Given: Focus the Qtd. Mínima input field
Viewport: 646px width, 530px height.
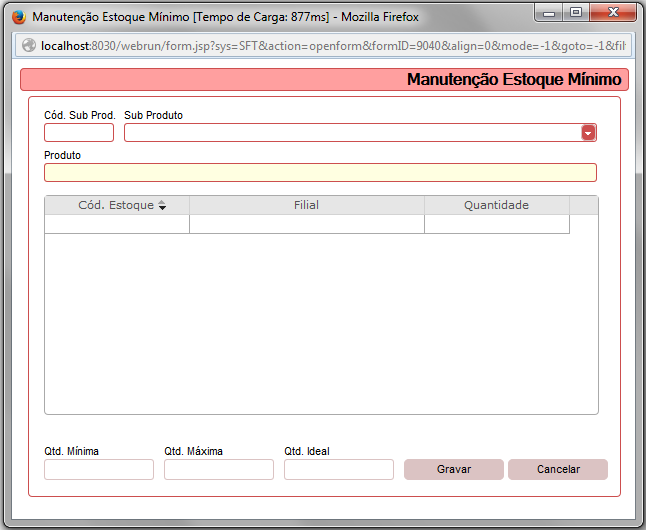Looking at the screenshot, I should point(99,469).
